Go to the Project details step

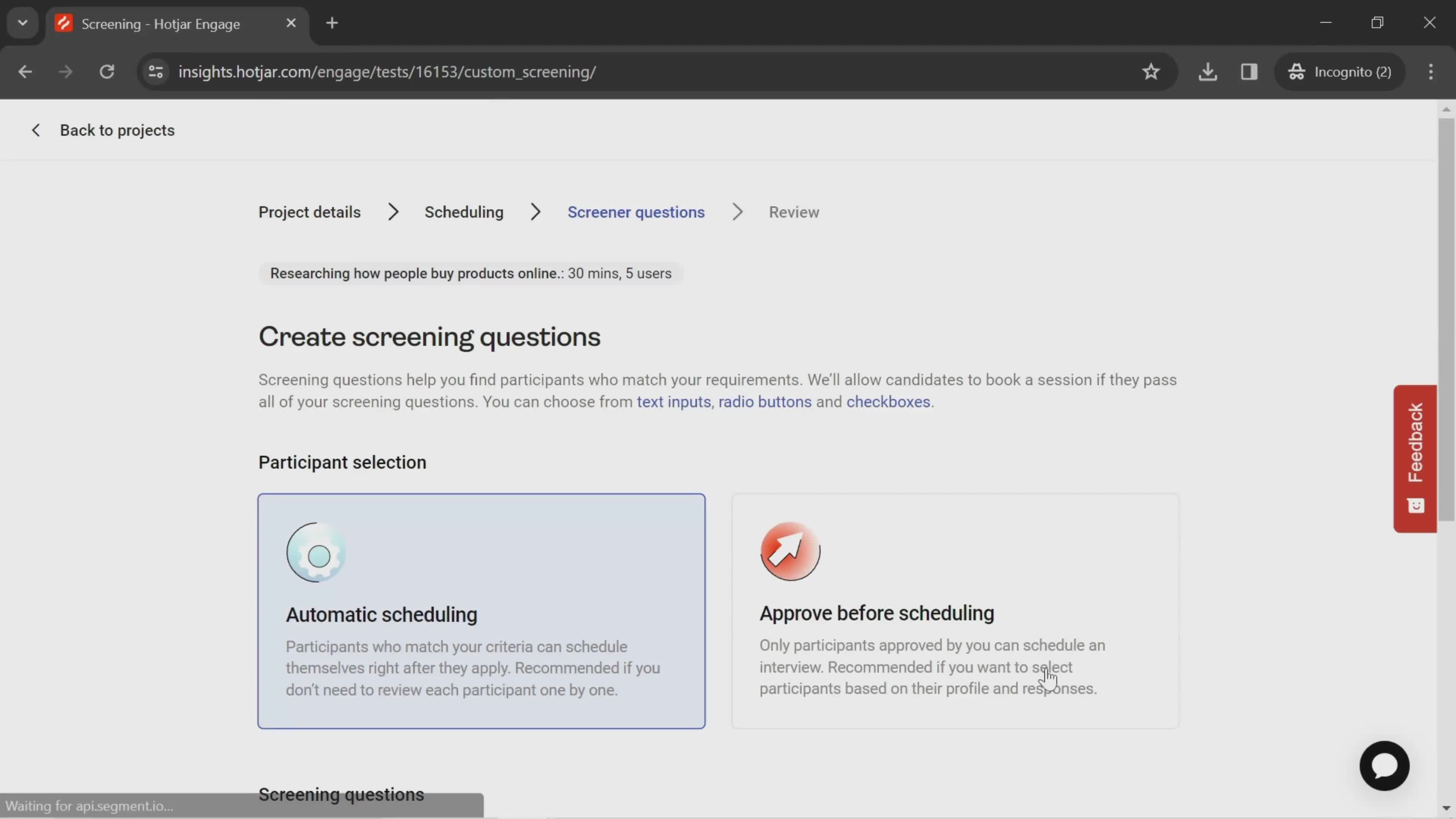point(309,212)
